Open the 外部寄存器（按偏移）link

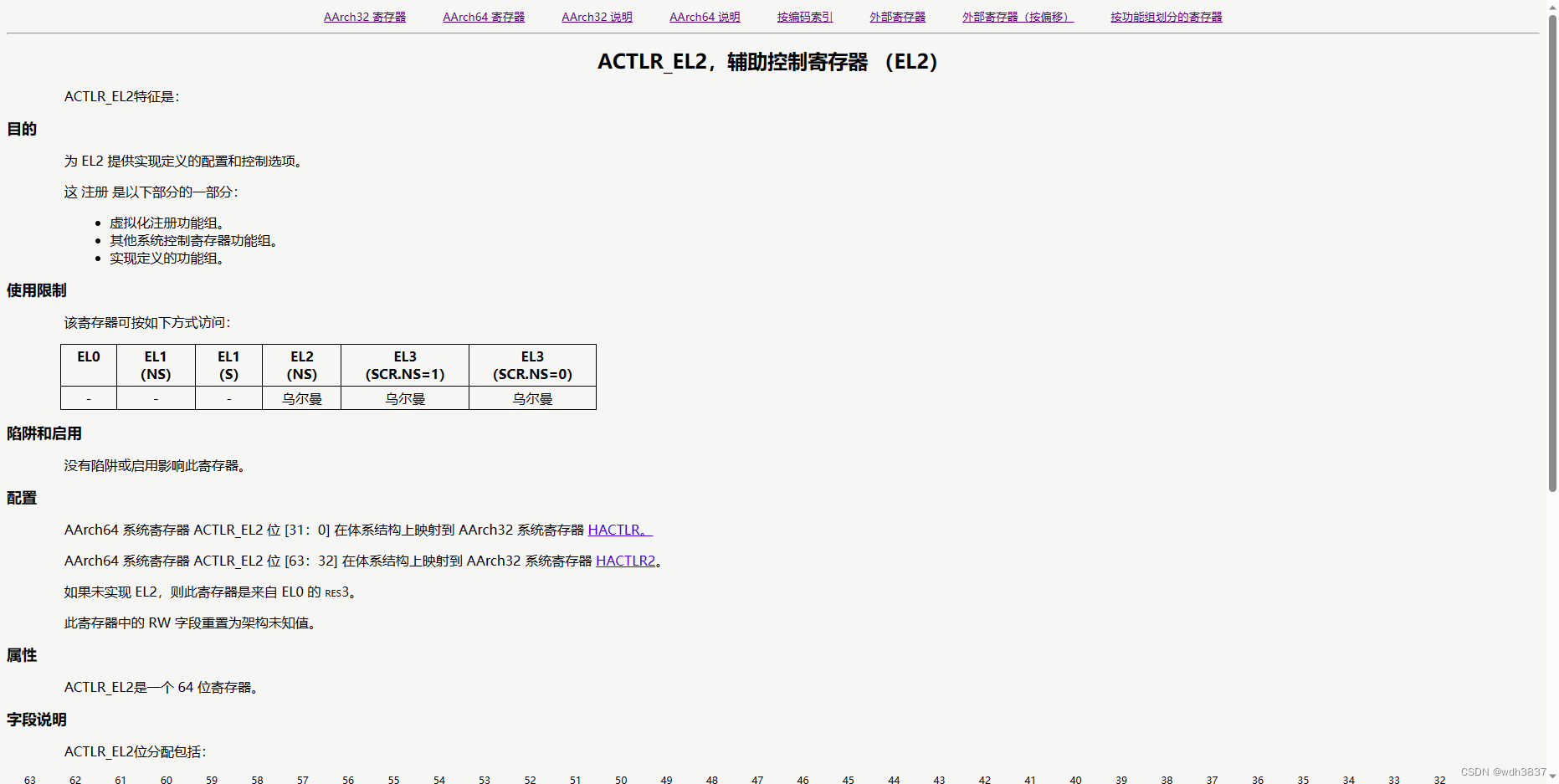tap(1018, 17)
